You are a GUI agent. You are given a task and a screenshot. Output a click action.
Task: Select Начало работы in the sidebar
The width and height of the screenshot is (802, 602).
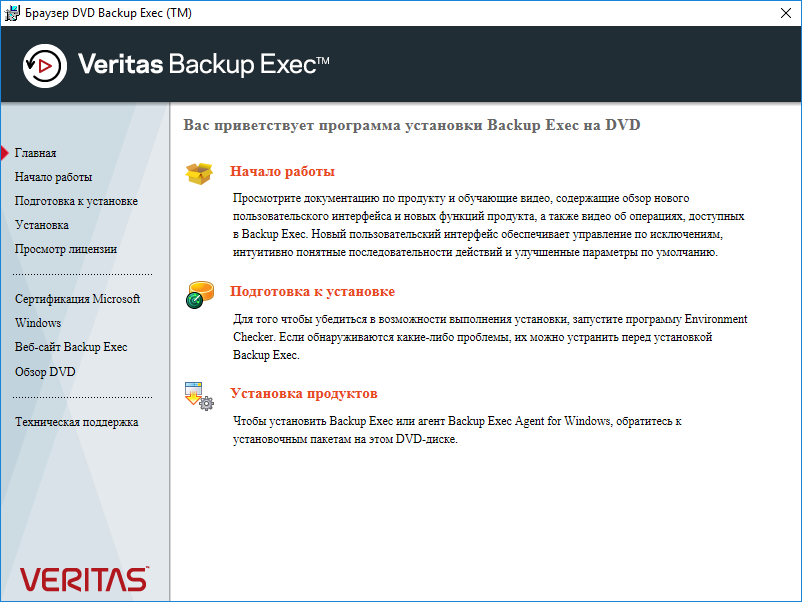(53, 177)
